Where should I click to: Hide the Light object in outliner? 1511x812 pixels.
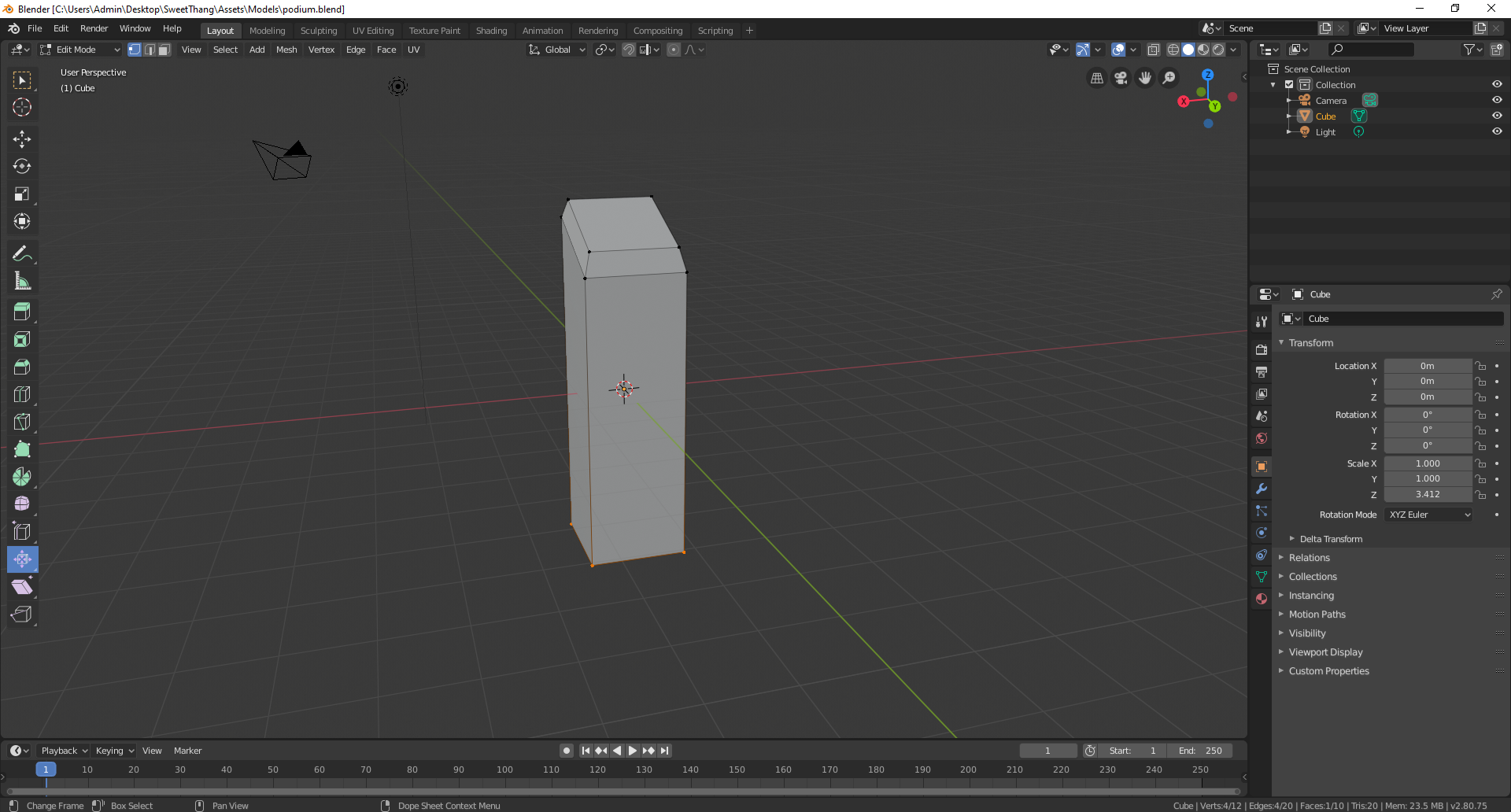click(1497, 131)
